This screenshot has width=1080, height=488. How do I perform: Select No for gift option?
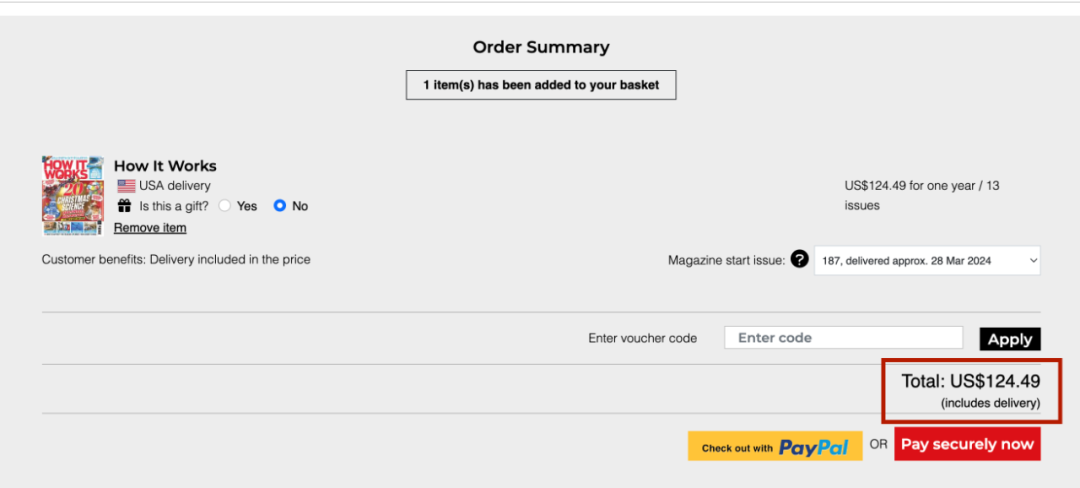click(280, 206)
